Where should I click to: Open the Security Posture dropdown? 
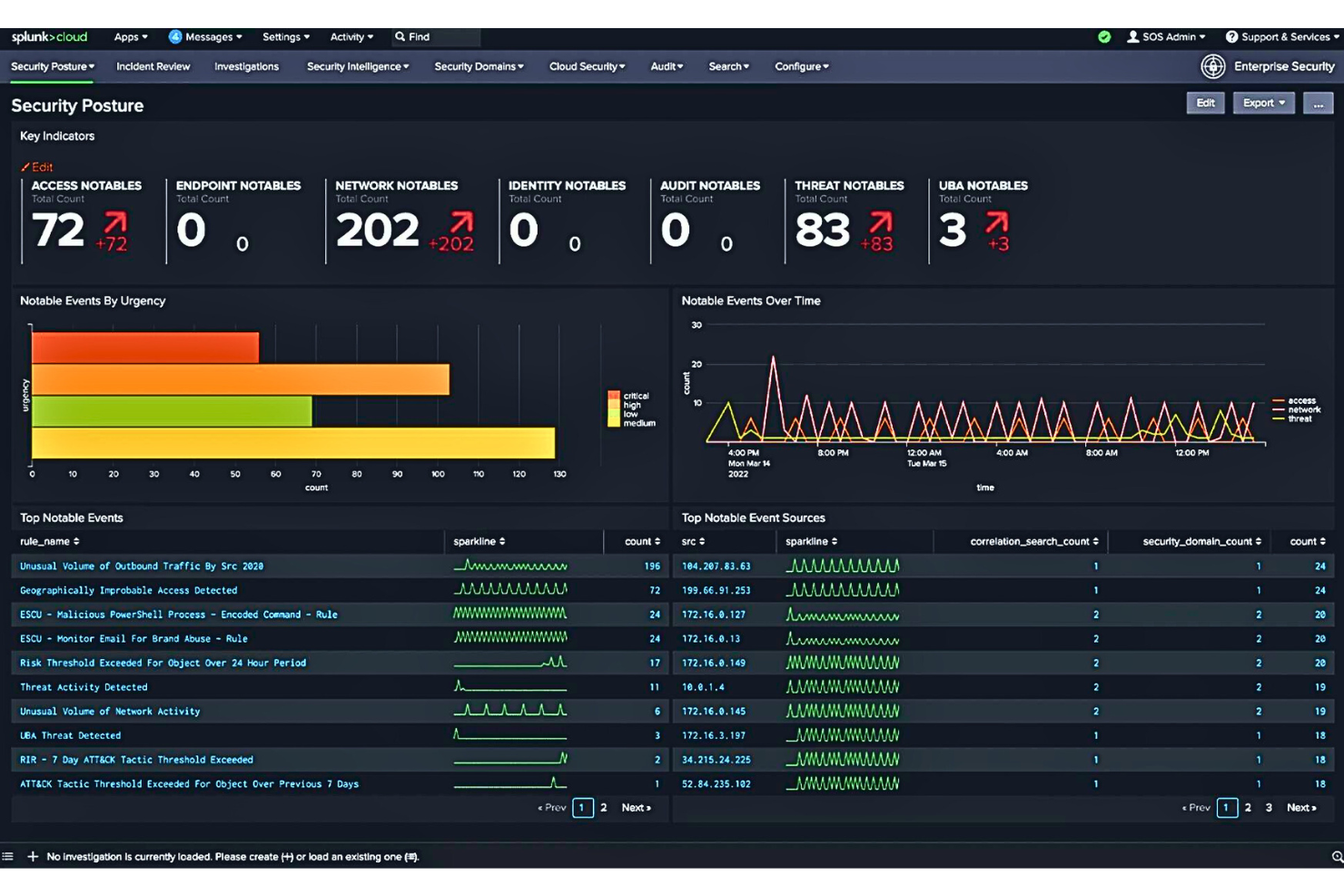52,66
